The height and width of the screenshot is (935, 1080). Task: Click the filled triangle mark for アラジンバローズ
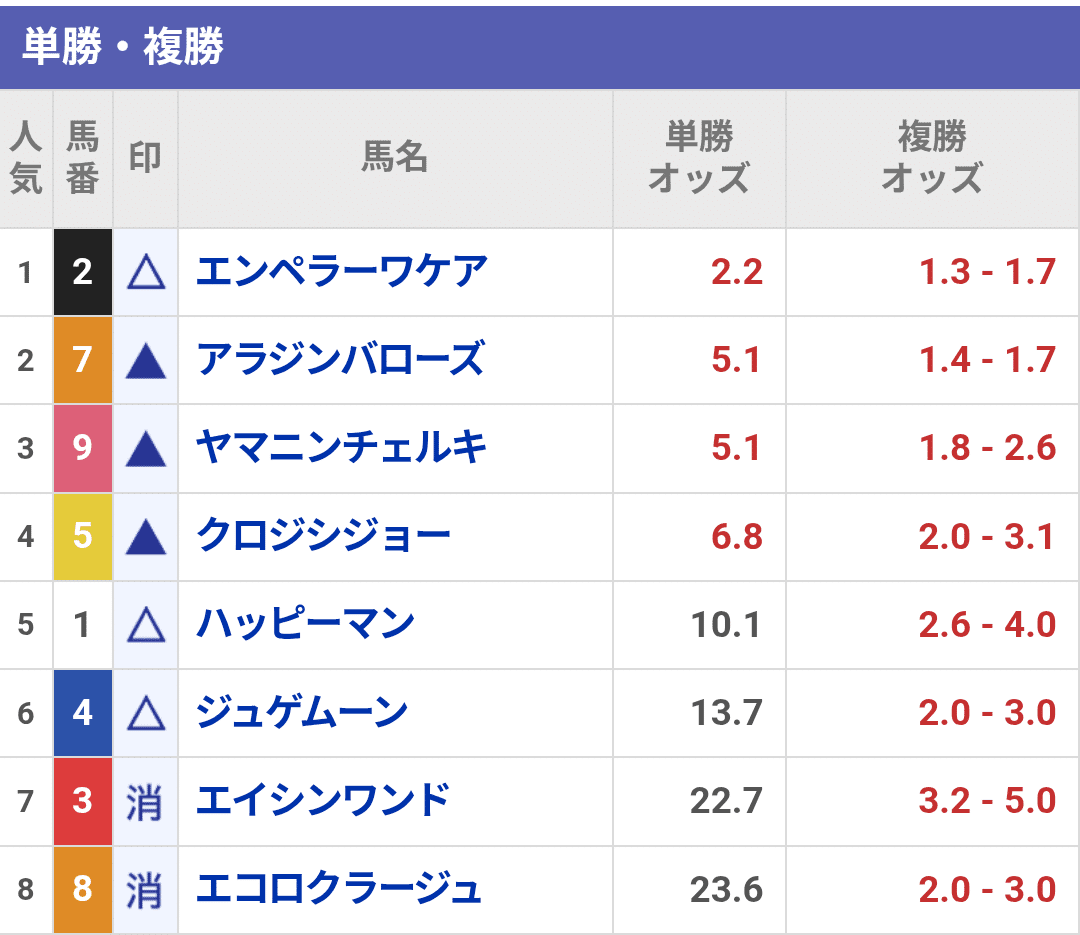coord(146,360)
